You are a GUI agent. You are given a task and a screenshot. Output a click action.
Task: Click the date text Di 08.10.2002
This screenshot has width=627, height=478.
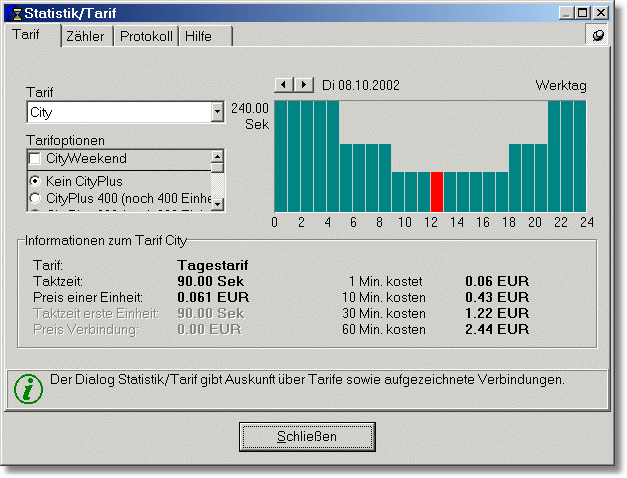(361, 85)
